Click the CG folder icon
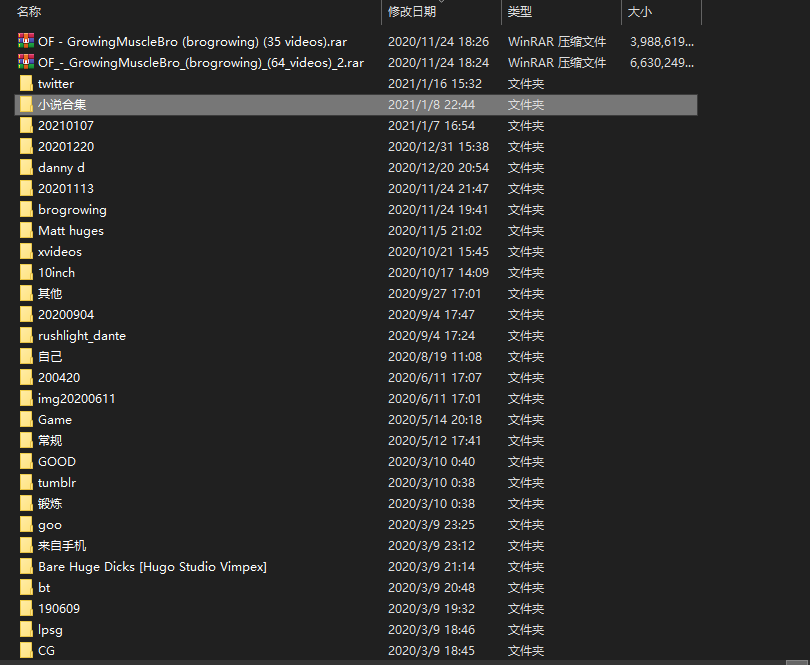Screen dimensions: 810x665 click(x=26, y=651)
